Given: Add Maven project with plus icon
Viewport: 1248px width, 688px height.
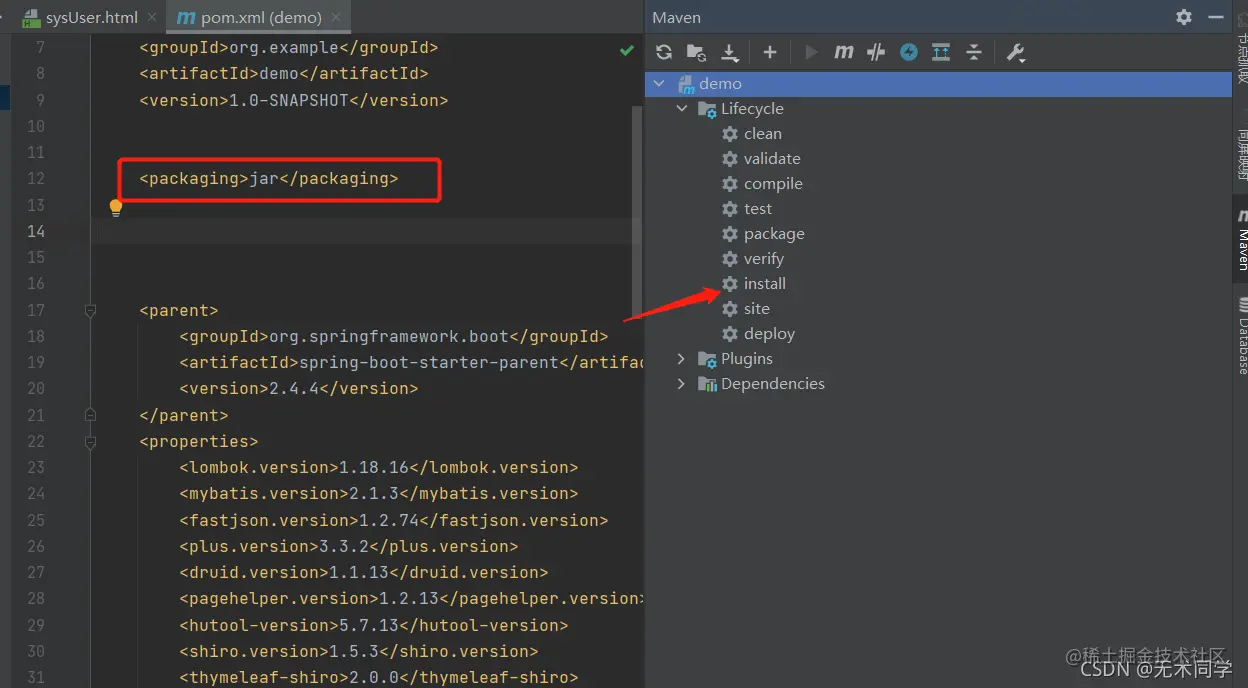Looking at the screenshot, I should (770, 52).
